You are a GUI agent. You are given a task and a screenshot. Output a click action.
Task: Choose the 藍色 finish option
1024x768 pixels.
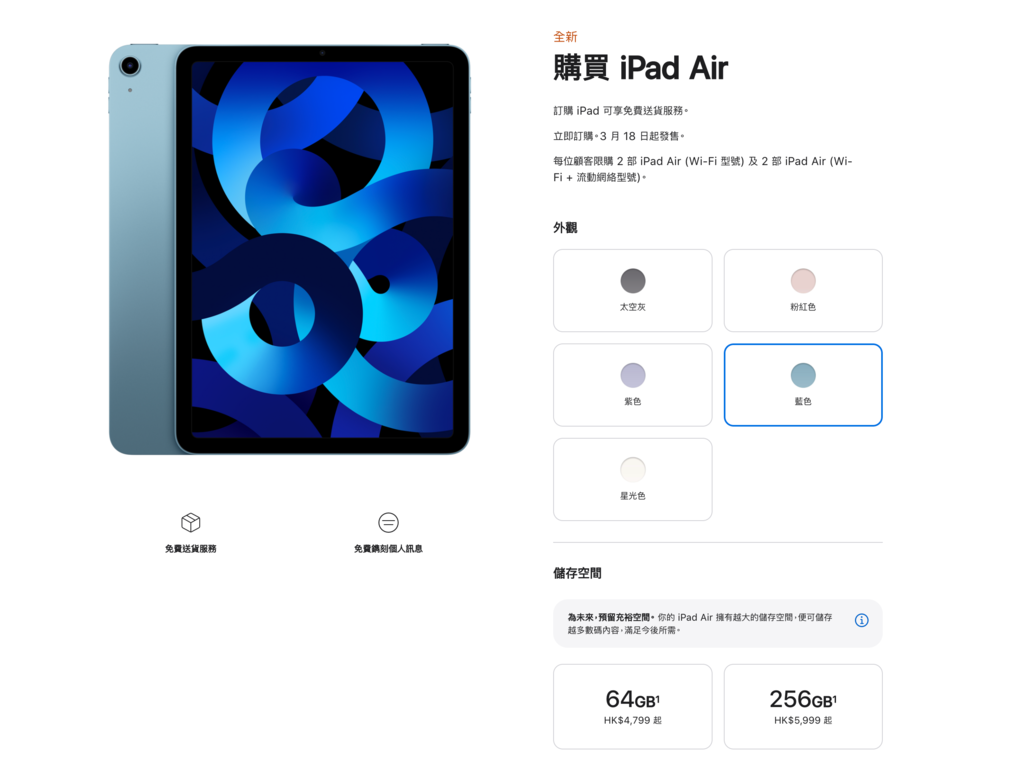tap(803, 385)
